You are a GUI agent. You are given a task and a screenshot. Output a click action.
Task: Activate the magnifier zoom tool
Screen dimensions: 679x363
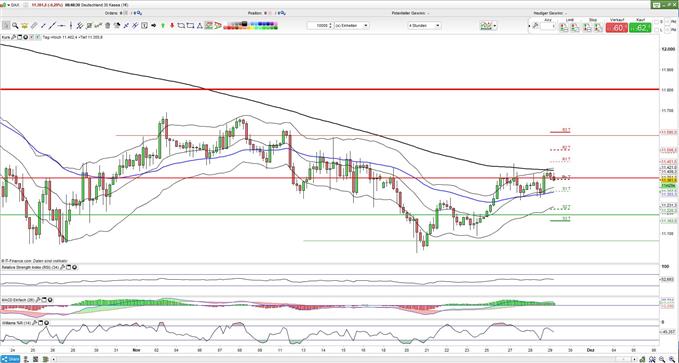[15, 26]
